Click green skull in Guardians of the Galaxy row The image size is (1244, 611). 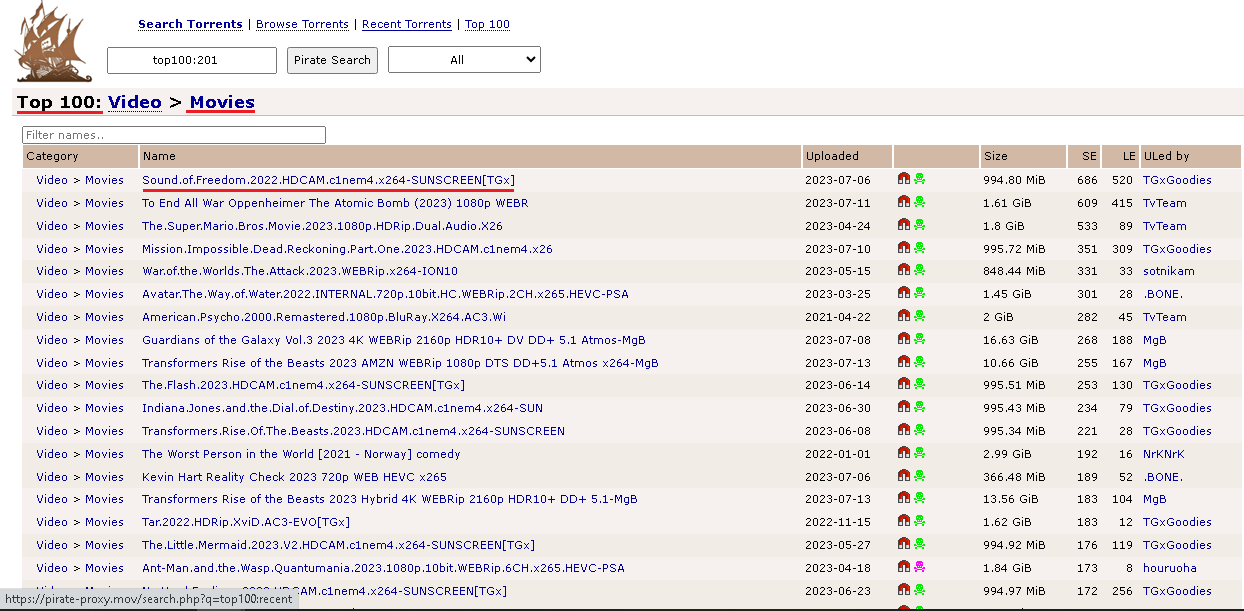(919, 339)
